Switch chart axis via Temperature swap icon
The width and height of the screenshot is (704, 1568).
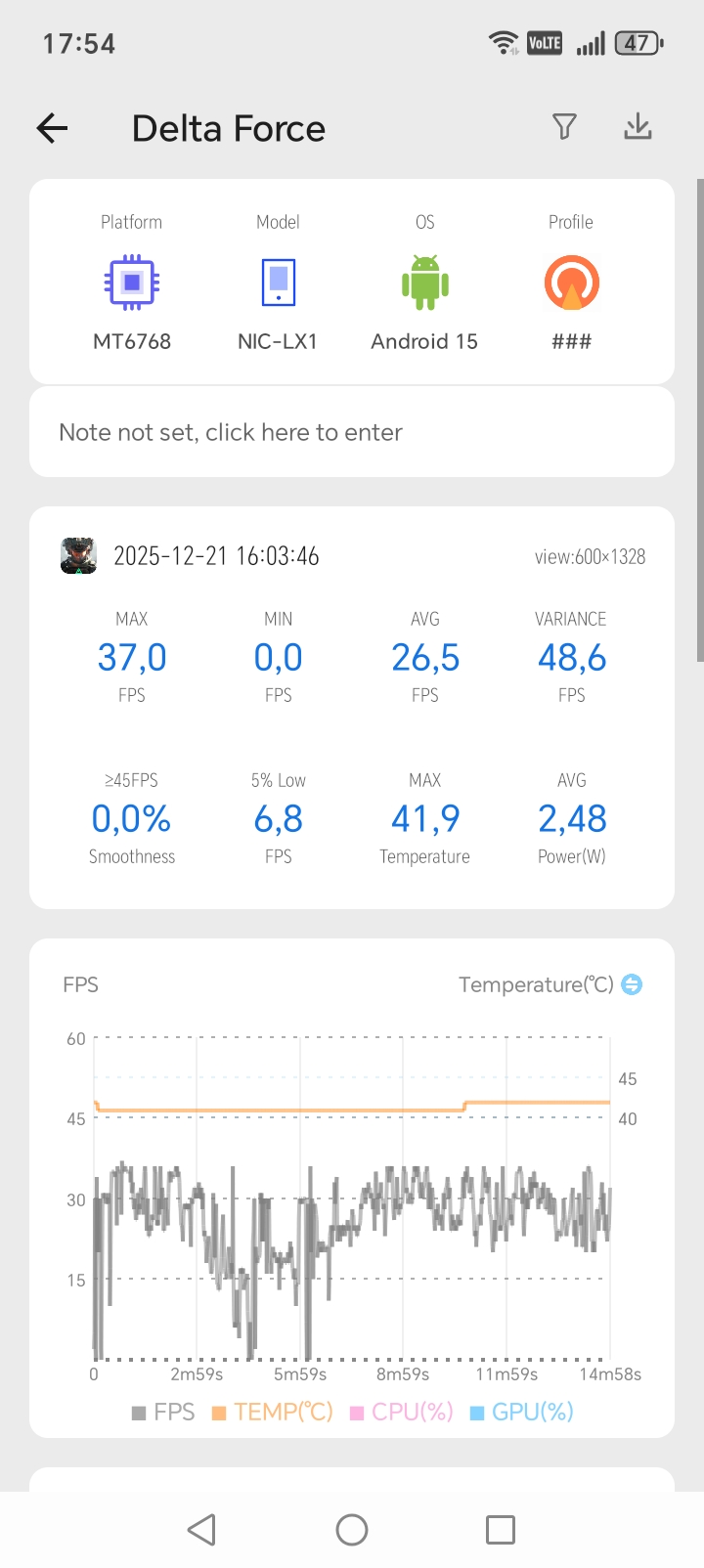tap(633, 984)
